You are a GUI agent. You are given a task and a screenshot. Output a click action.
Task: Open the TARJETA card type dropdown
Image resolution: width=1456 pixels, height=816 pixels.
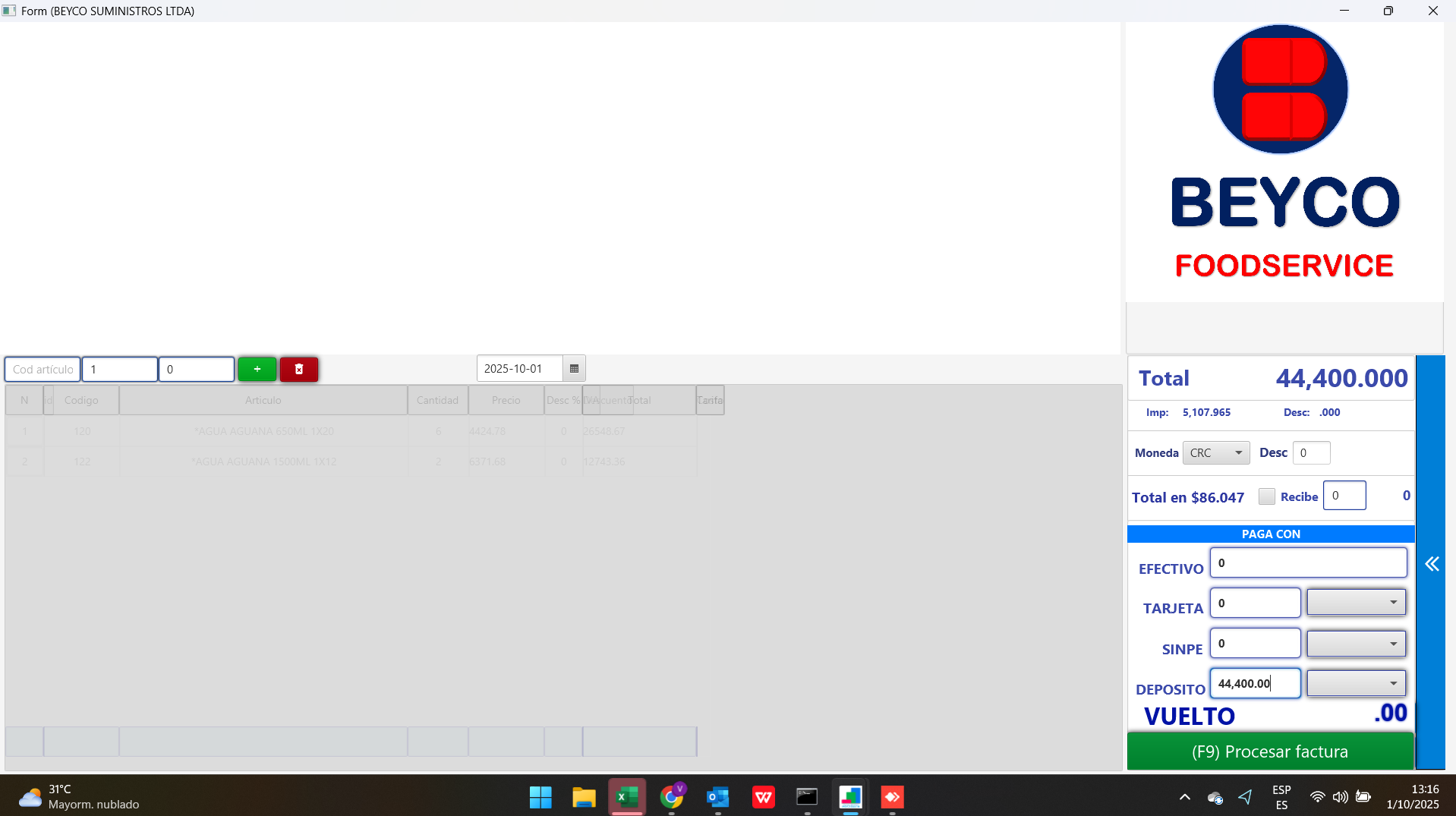(1356, 603)
